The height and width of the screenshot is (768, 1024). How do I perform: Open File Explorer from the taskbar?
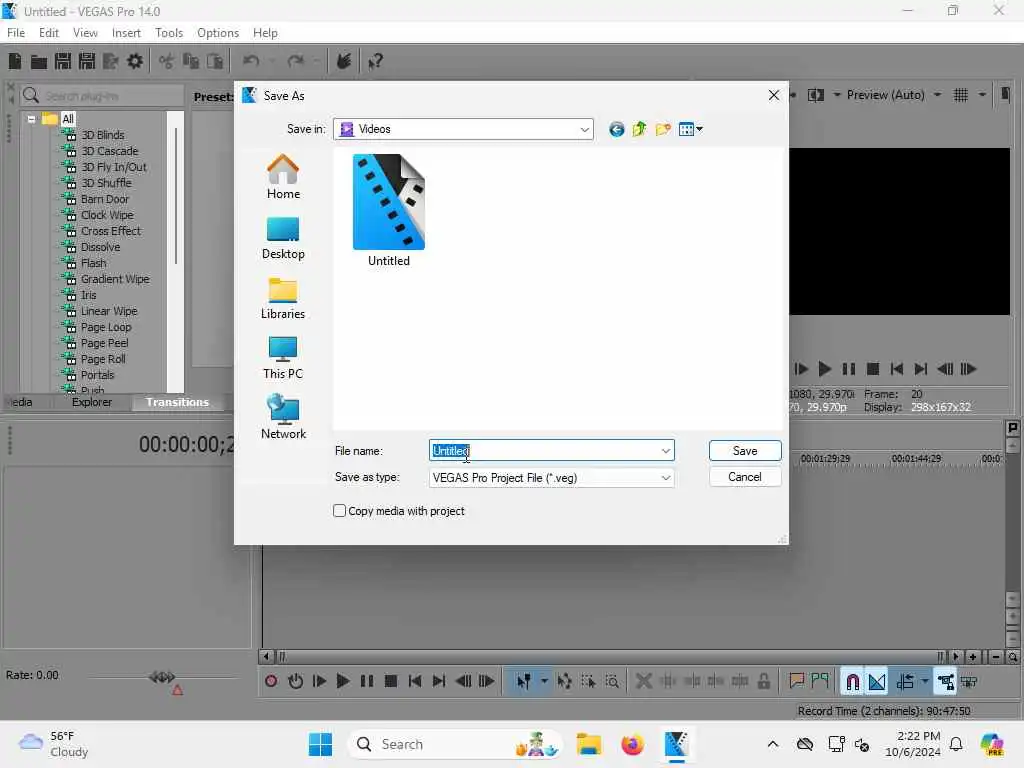(588, 744)
